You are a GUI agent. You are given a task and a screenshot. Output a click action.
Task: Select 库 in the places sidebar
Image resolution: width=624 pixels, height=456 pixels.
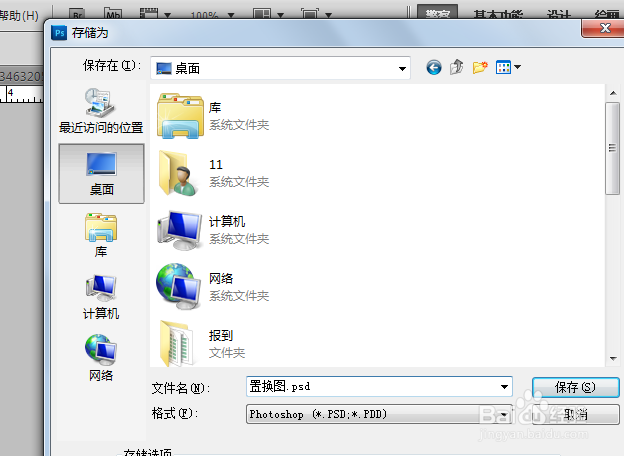[x=101, y=235]
